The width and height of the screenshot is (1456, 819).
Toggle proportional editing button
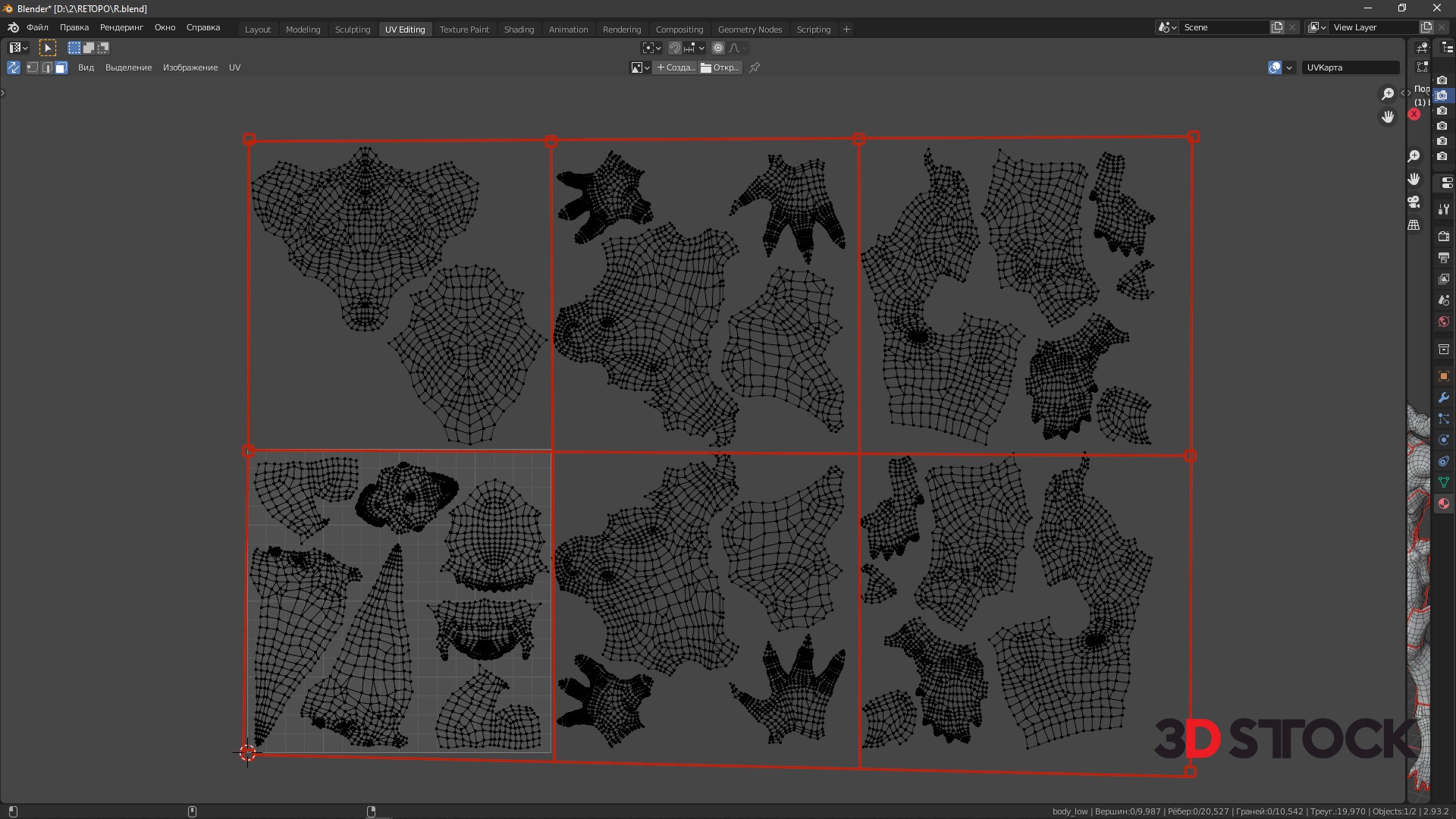(718, 48)
